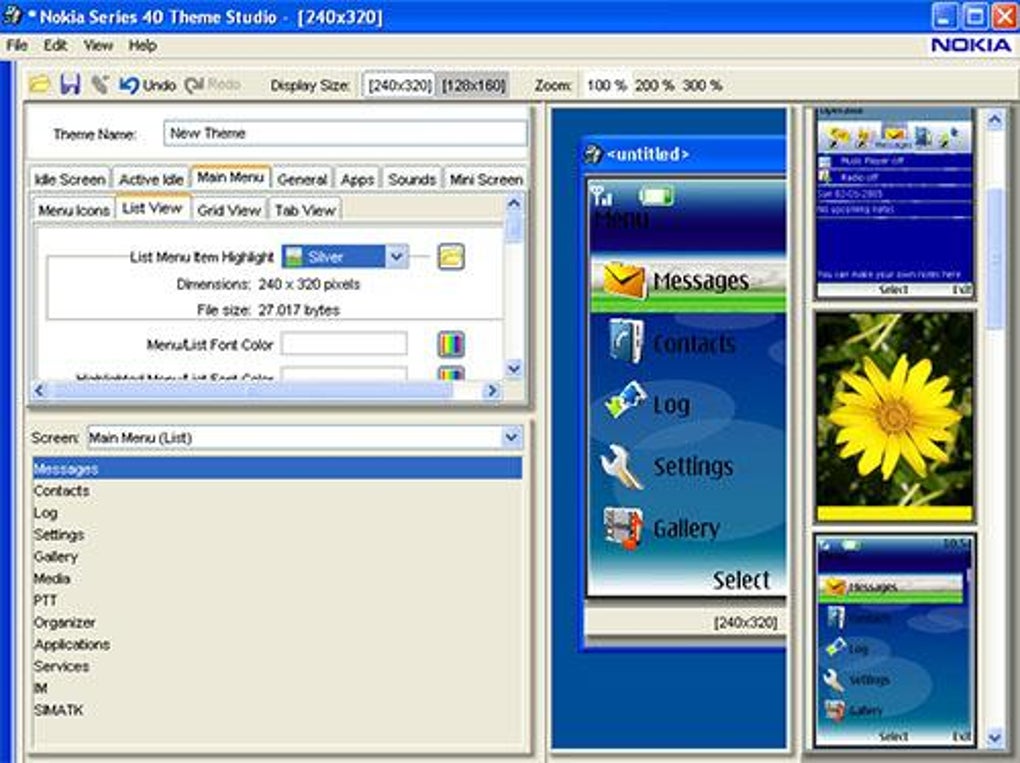Open the Idle Screen tab

point(70,179)
